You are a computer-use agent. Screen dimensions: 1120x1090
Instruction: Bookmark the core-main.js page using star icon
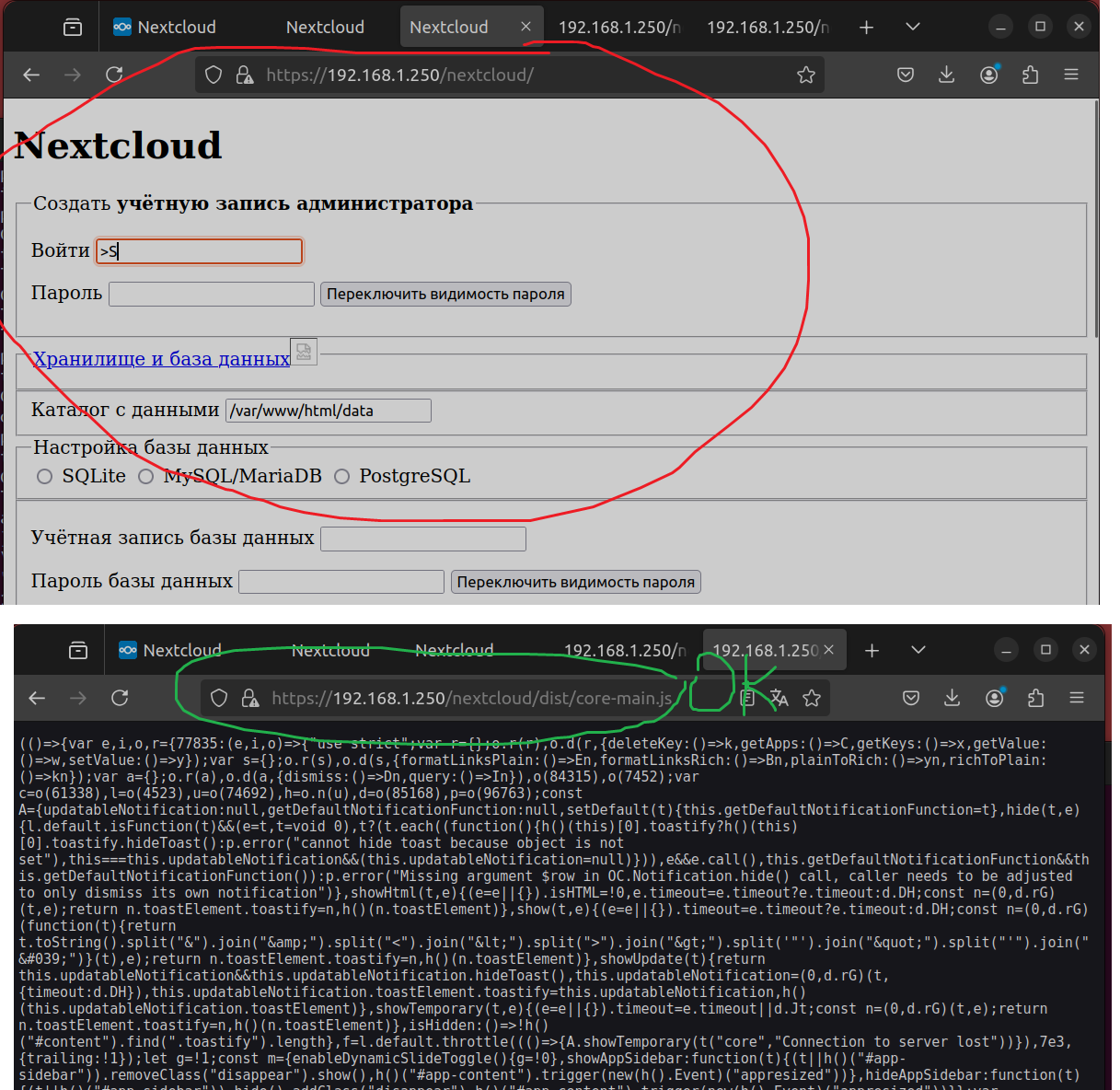(812, 698)
